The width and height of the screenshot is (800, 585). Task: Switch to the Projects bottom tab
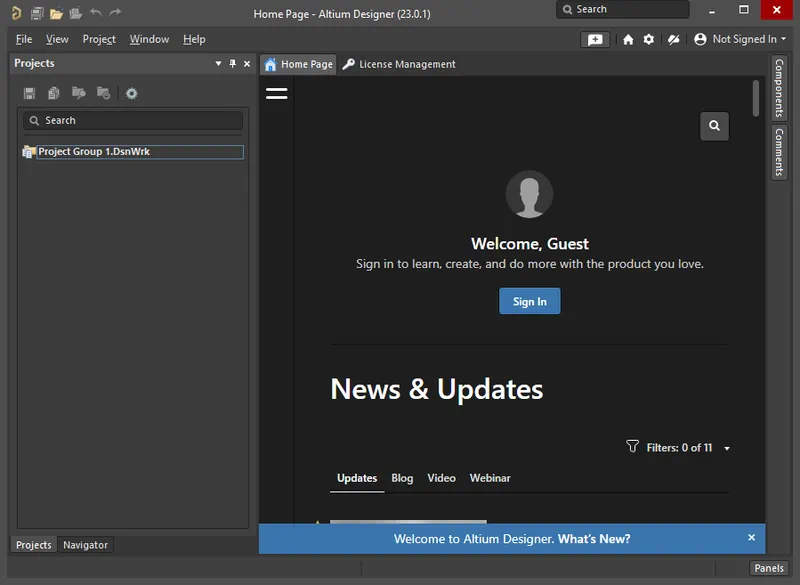pyautogui.click(x=34, y=545)
